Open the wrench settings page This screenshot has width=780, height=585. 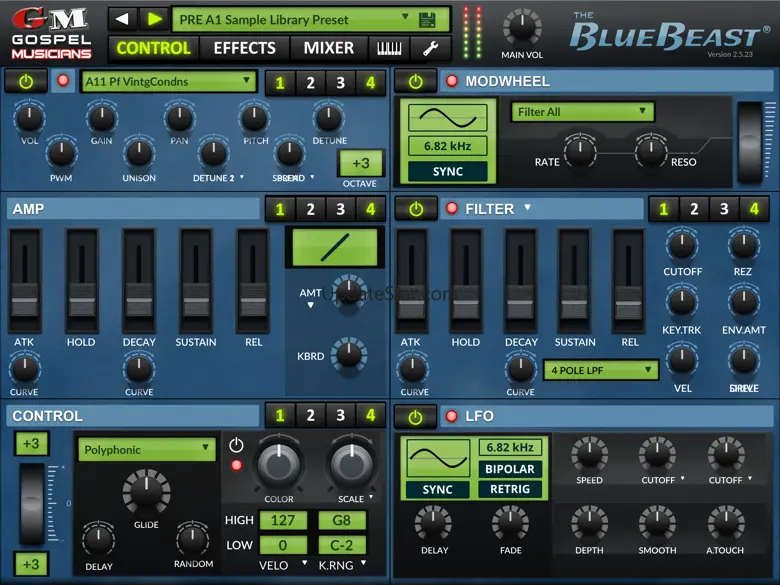click(430, 48)
